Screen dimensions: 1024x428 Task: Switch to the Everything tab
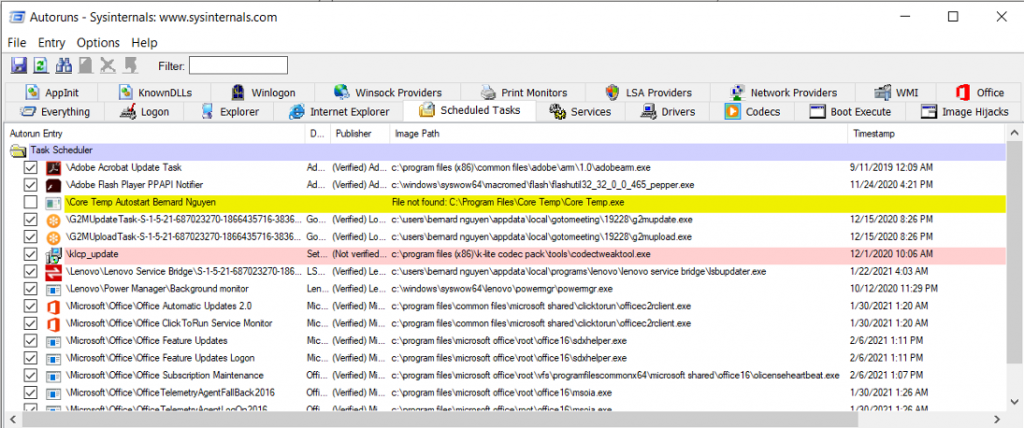pos(56,112)
